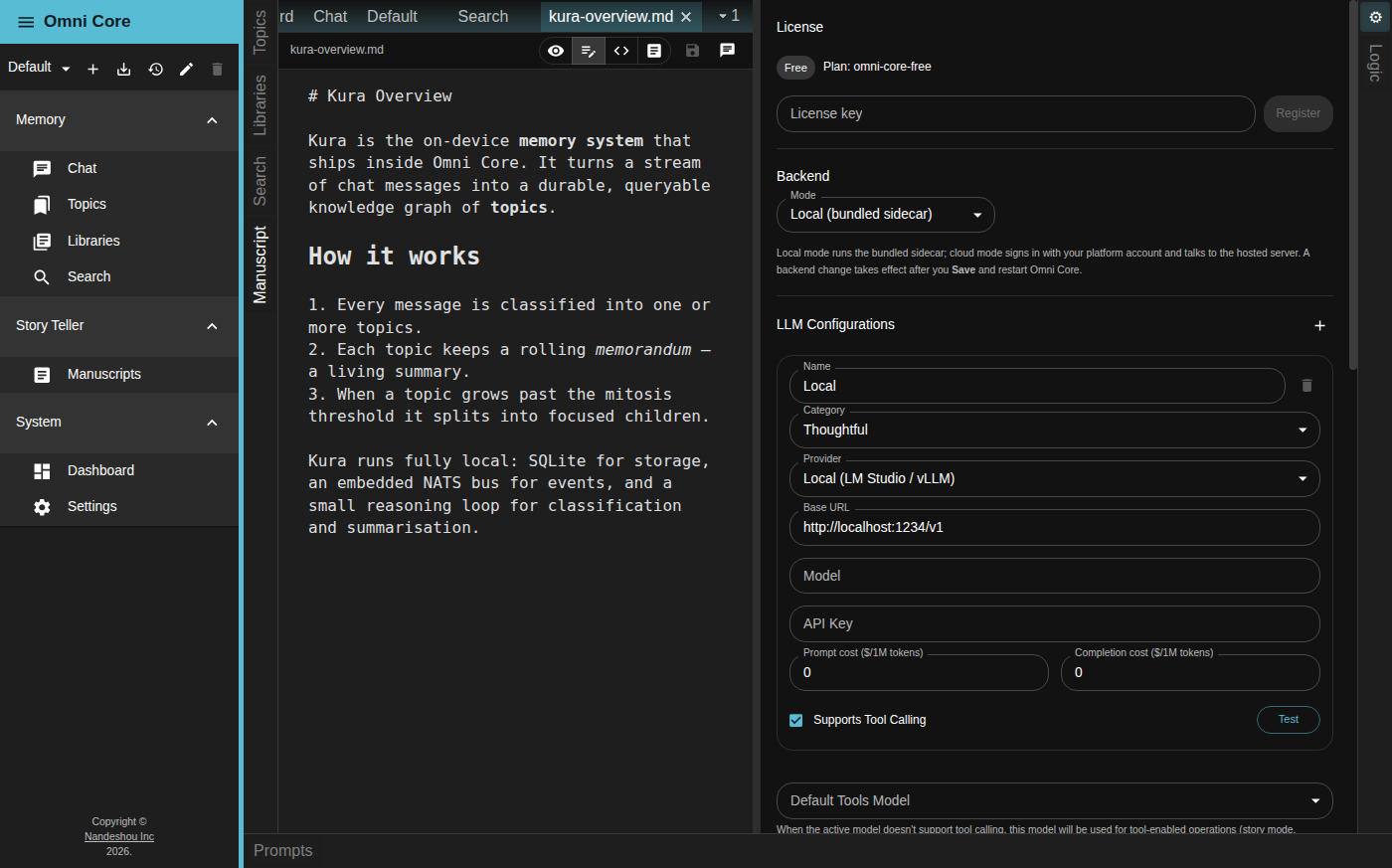Click the save floppy disk icon

693,51
